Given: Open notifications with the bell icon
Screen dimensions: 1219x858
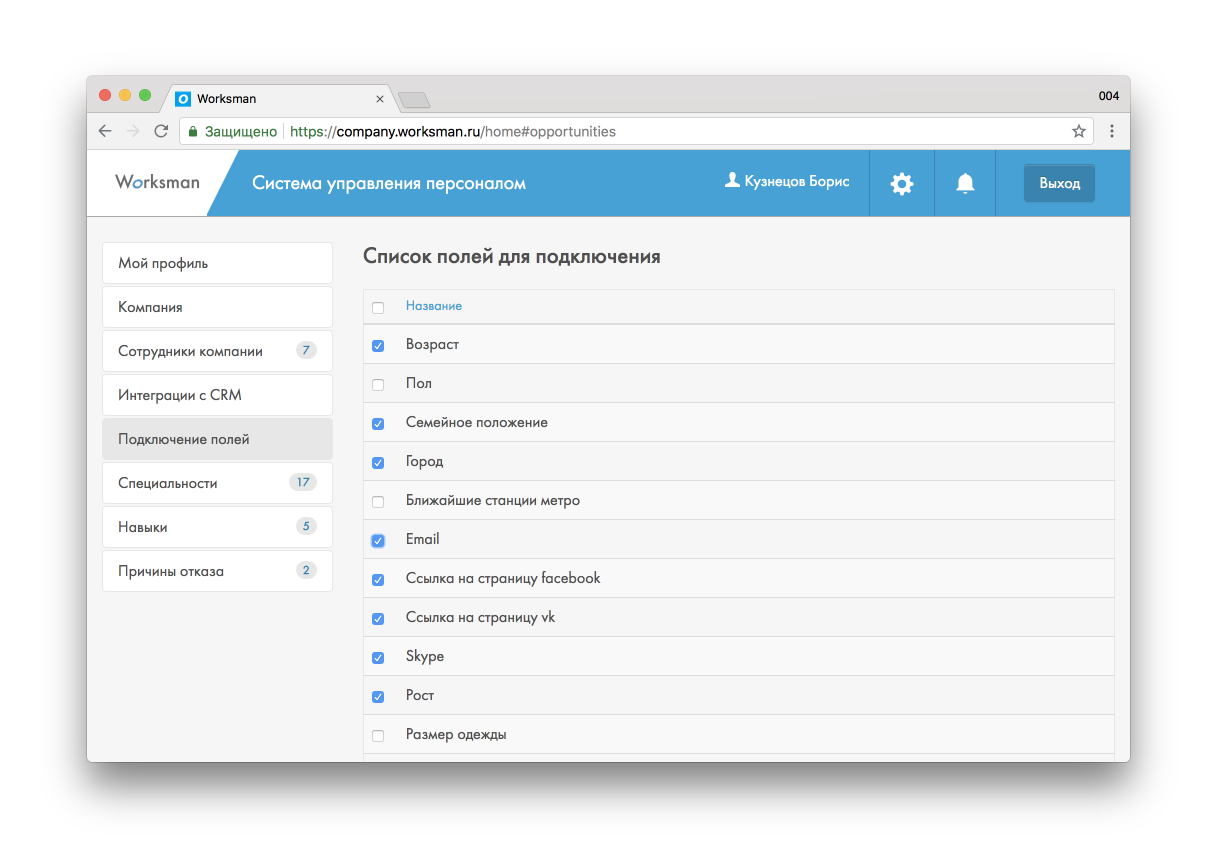Looking at the screenshot, I should [x=965, y=183].
